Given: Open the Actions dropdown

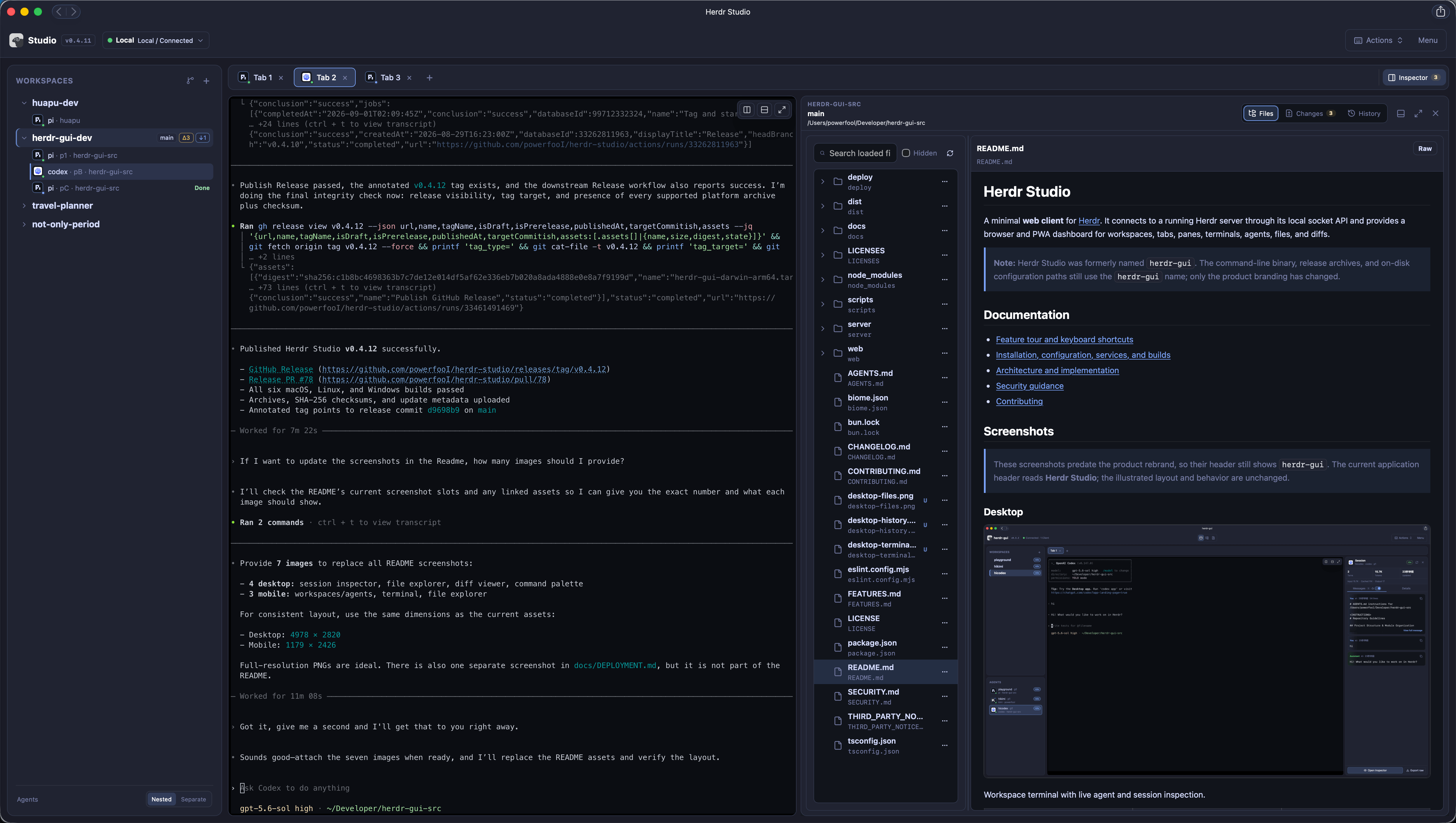Looking at the screenshot, I should [1379, 40].
